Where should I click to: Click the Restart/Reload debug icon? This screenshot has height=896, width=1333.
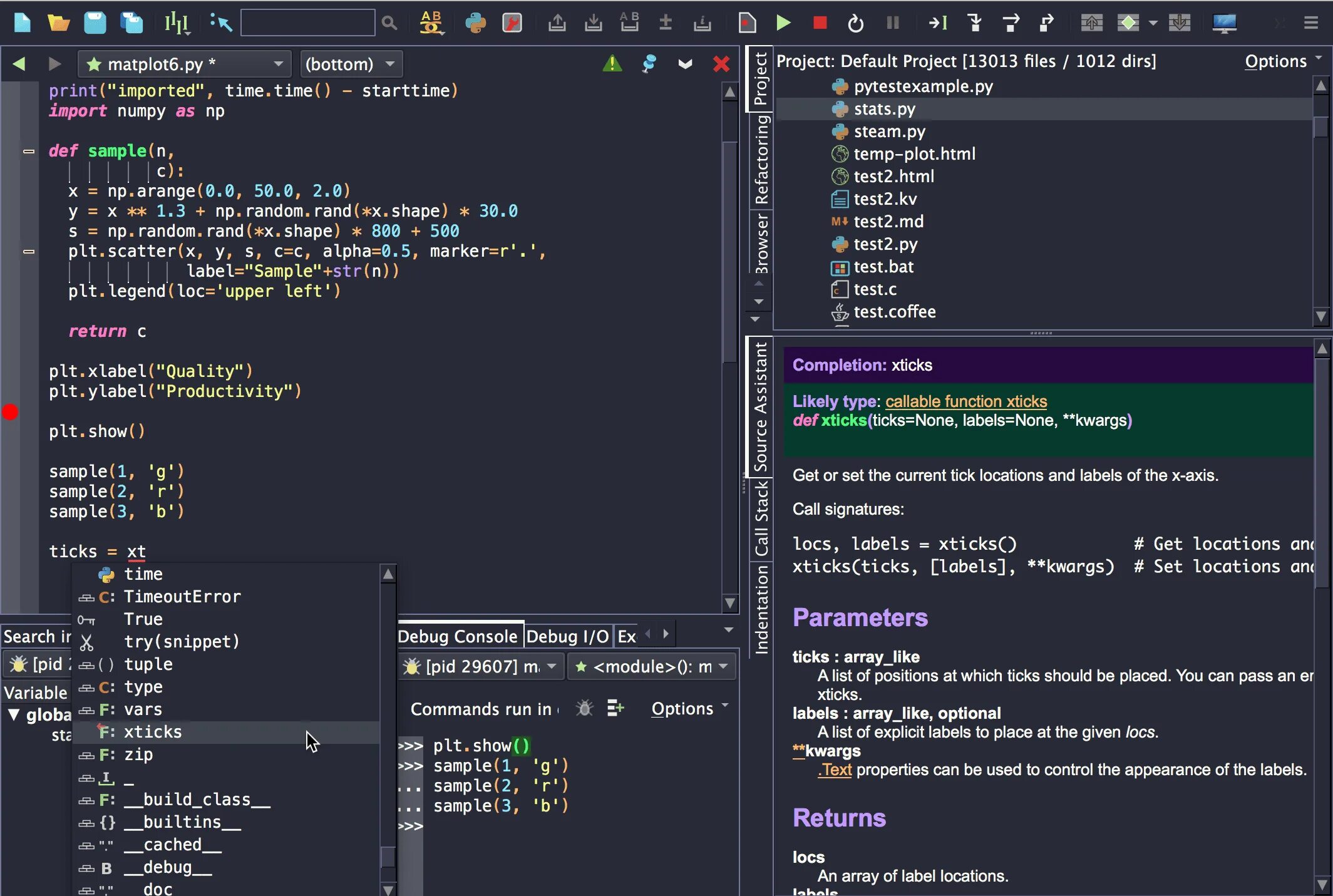[x=856, y=22]
